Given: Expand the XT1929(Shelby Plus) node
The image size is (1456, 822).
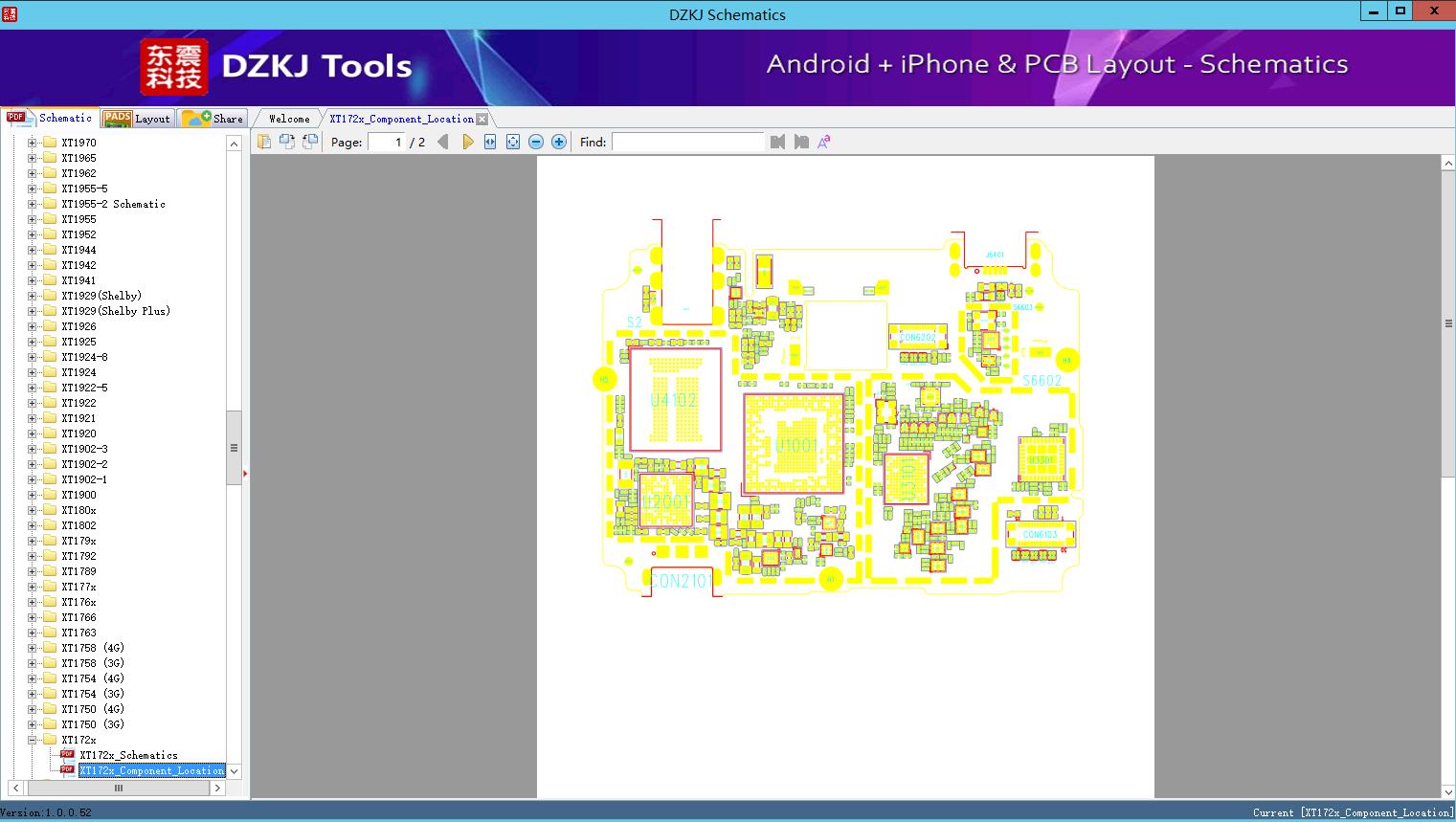Looking at the screenshot, I should click(32, 311).
